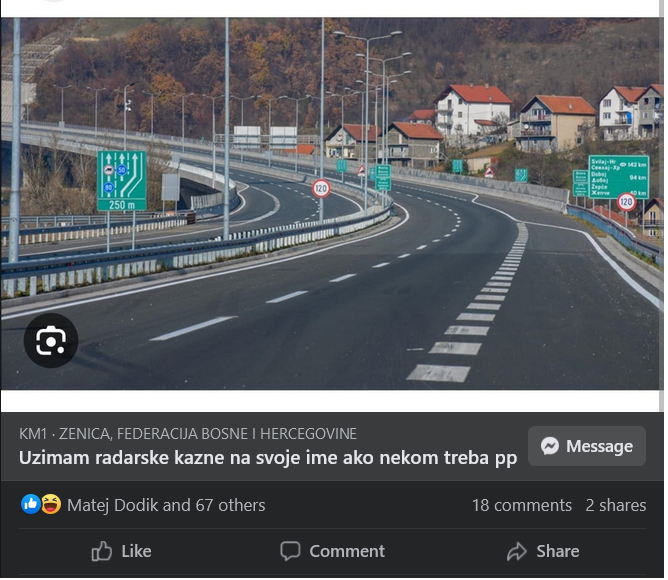View Matej Dodik and 67 others reactions
668x580 pixels.
tap(166, 506)
